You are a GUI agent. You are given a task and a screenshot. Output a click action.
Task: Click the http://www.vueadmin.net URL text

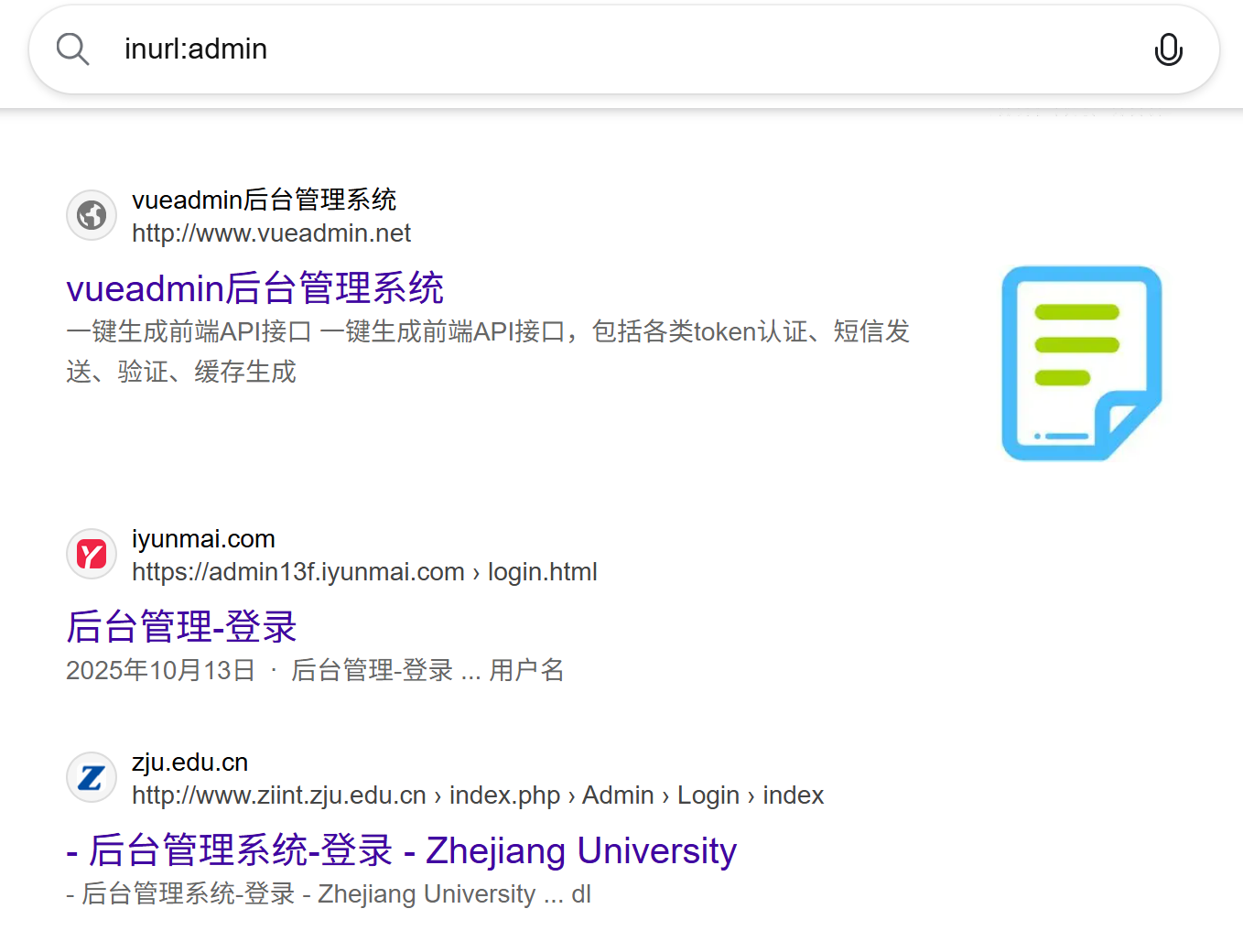pyautogui.click(x=271, y=233)
